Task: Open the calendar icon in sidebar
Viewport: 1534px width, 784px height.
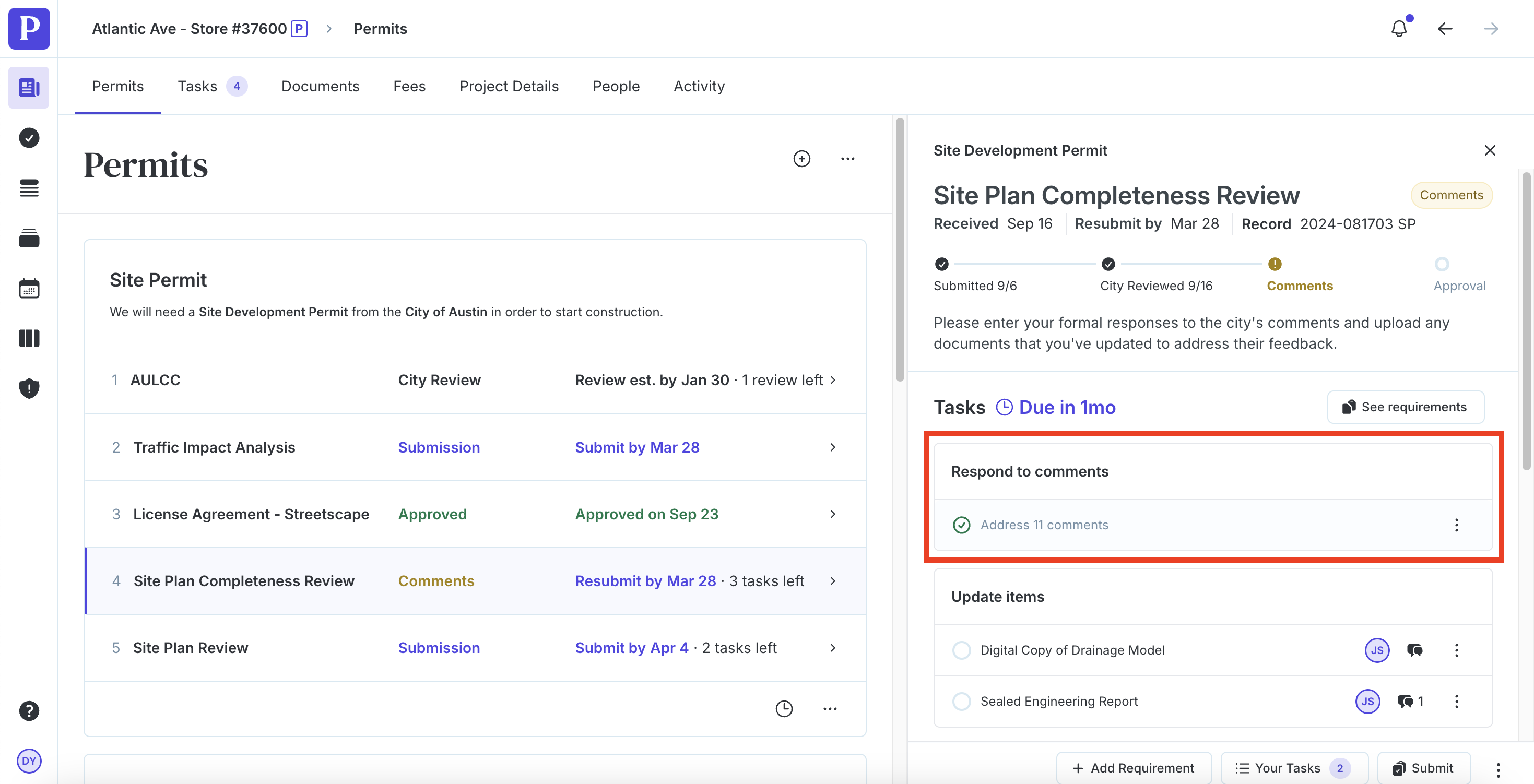Action: [x=29, y=289]
